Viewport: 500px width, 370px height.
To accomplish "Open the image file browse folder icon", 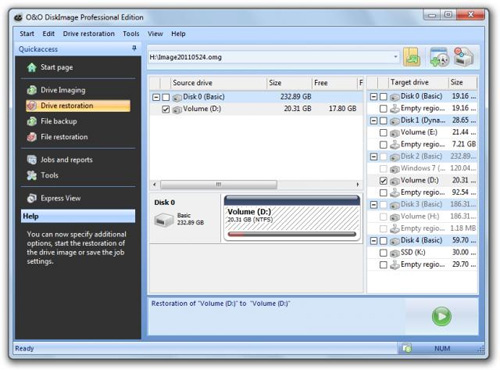I will 412,57.
